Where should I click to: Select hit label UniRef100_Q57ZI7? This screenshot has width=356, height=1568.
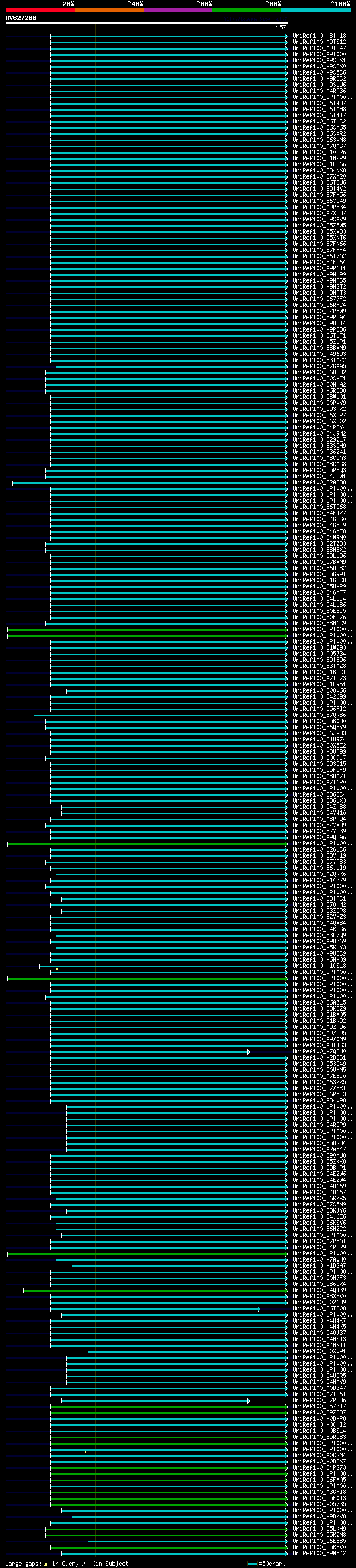(319, 1406)
